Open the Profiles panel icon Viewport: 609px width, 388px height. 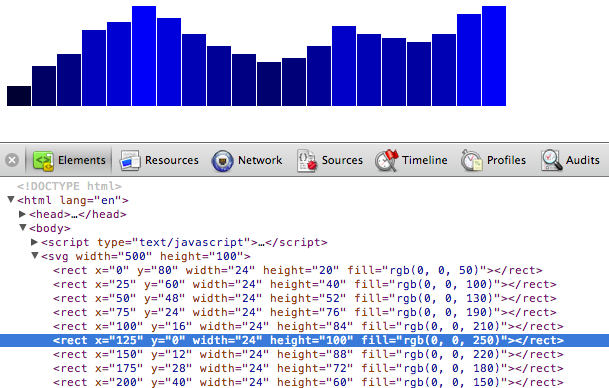coord(472,160)
